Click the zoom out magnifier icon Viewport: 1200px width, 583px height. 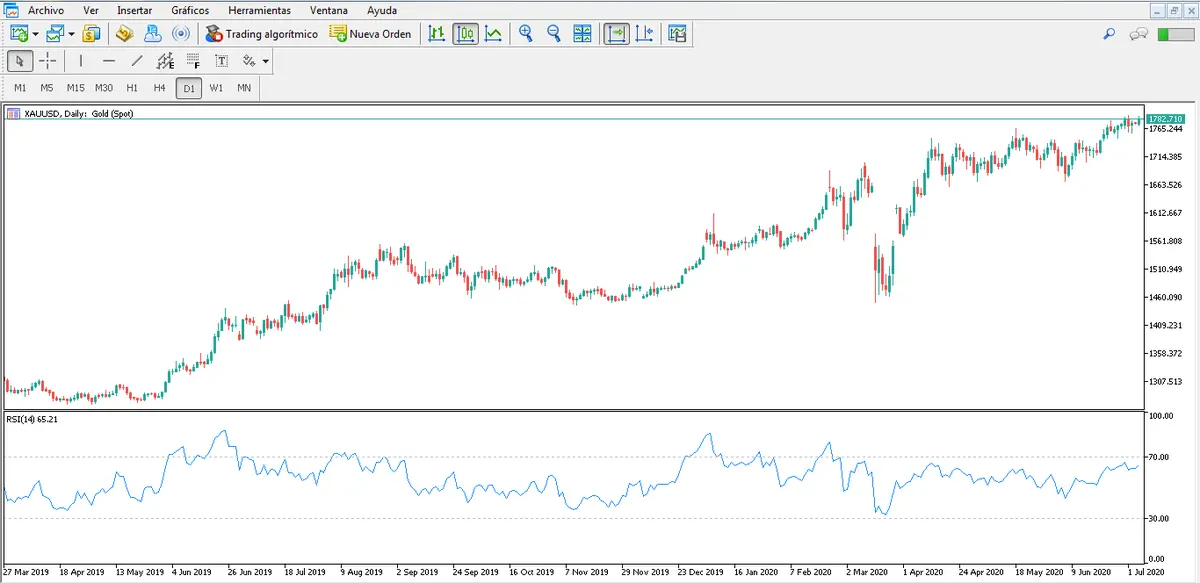tap(554, 34)
